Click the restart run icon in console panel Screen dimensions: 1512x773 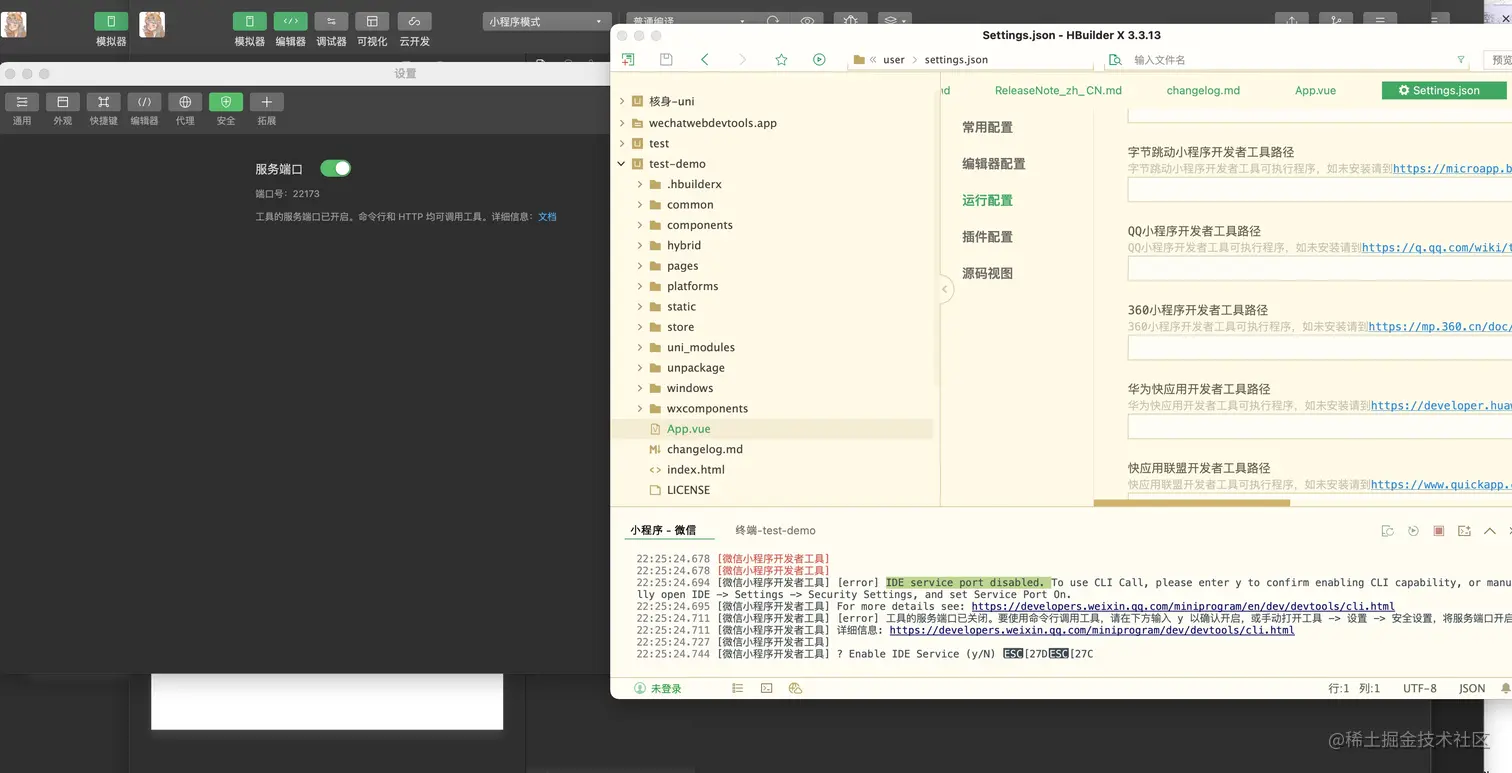[x=1413, y=531]
